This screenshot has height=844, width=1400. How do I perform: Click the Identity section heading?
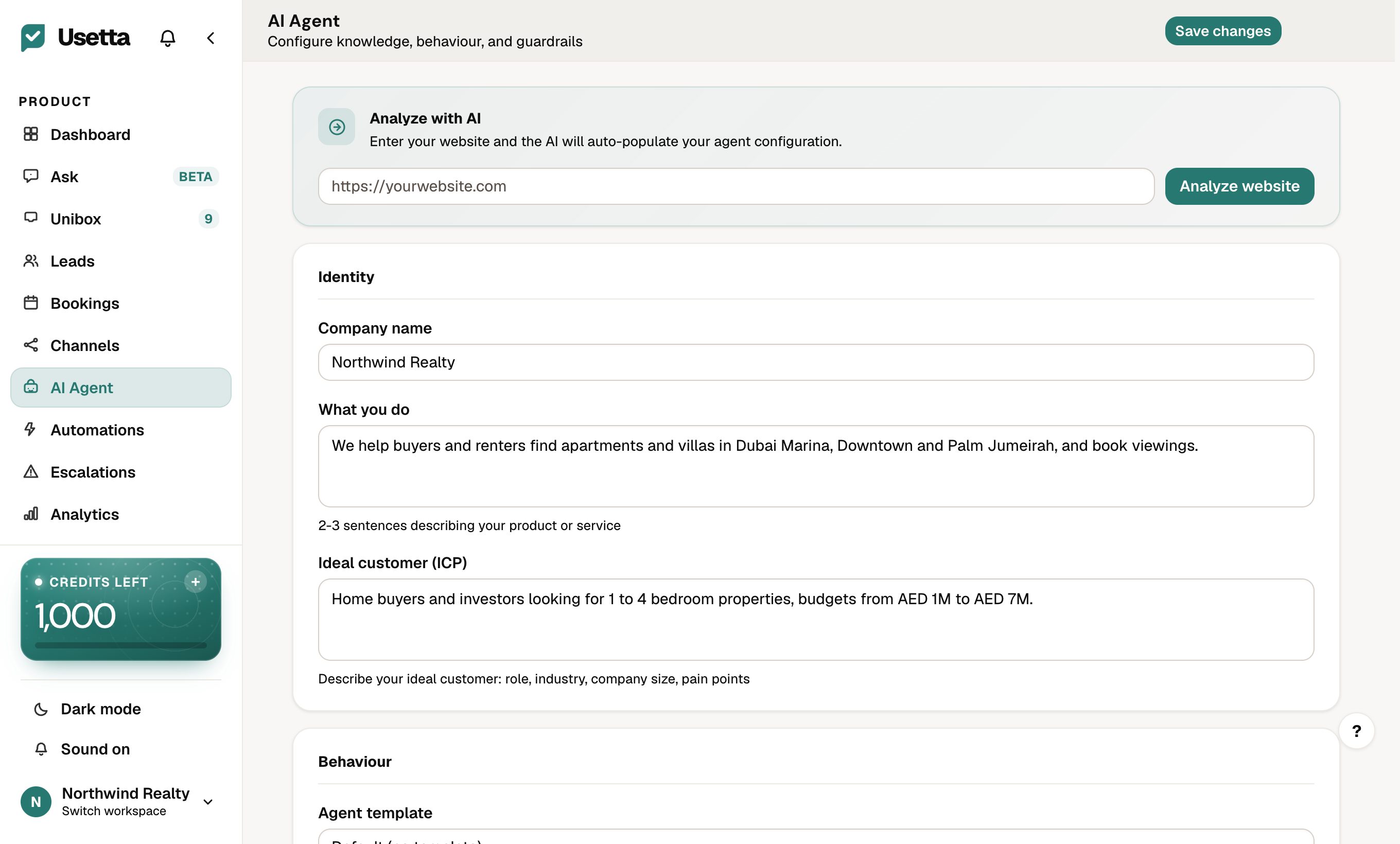tap(346, 276)
